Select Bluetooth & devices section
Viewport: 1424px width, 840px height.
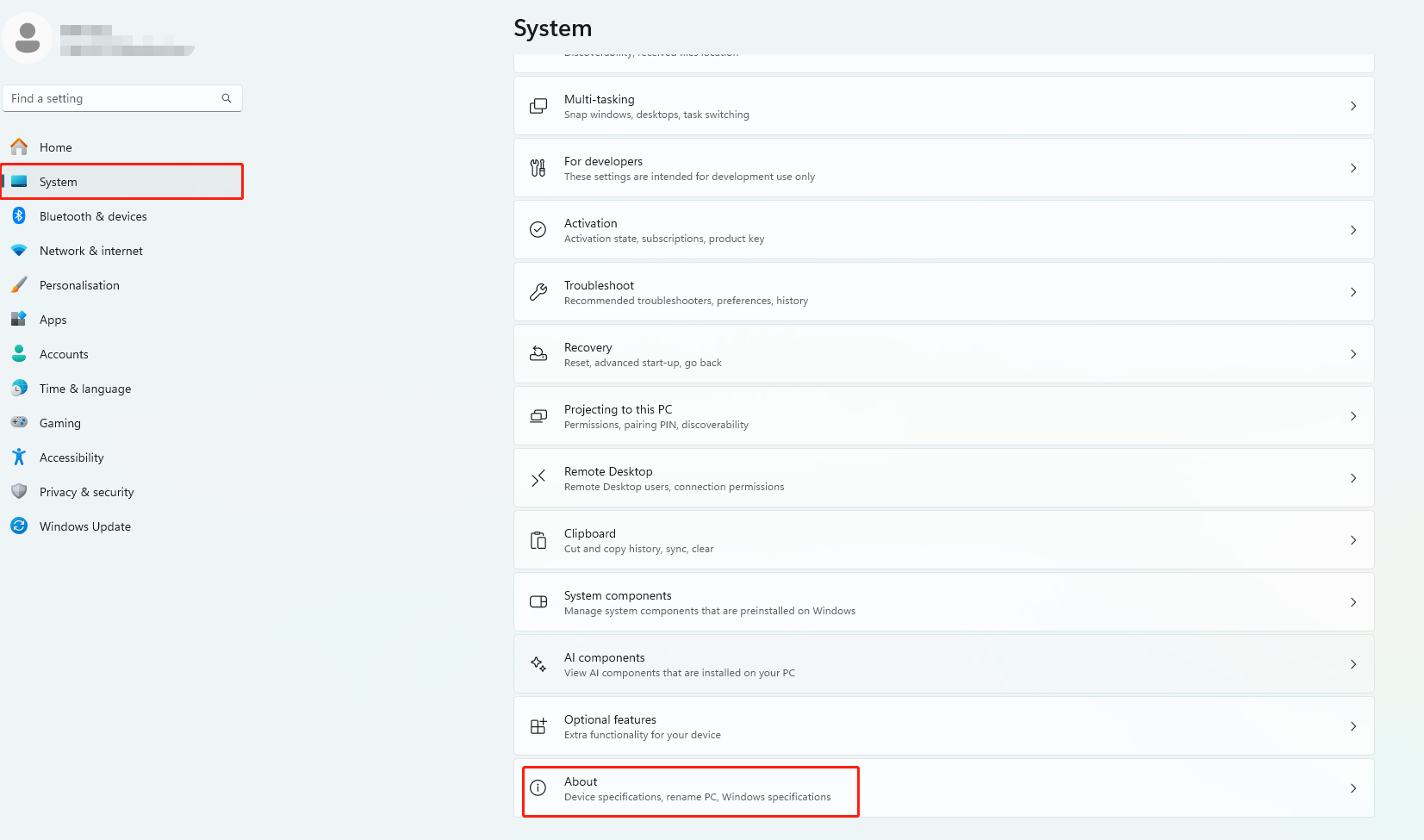[x=122, y=216]
